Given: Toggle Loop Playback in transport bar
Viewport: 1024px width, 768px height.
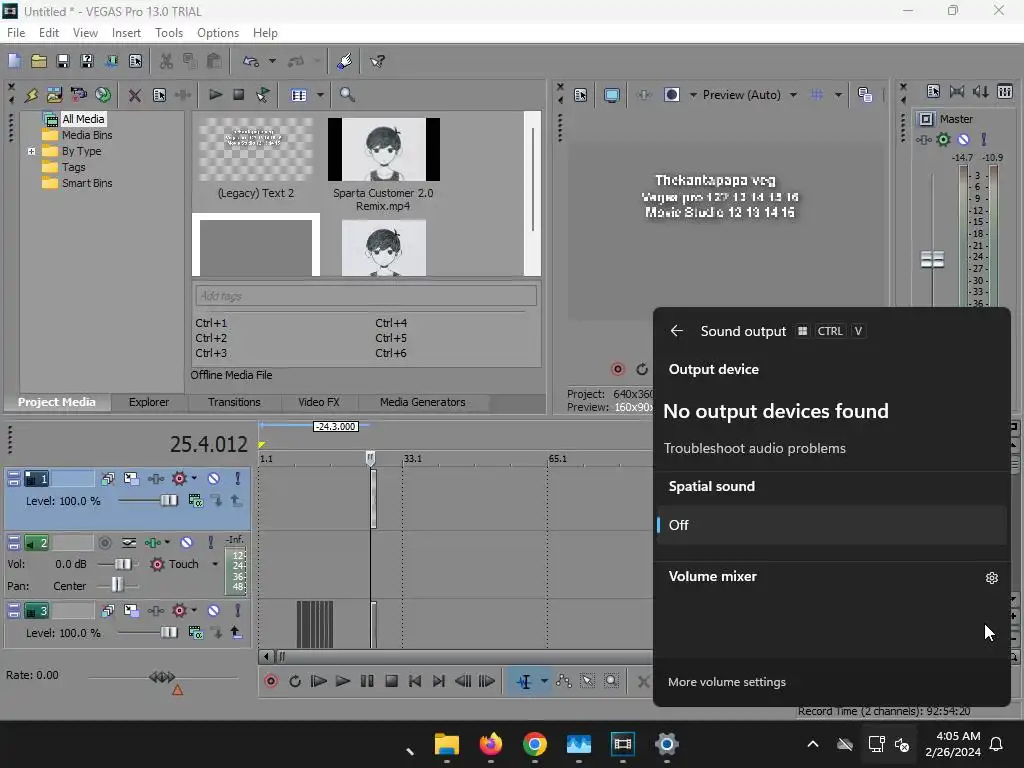Looking at the screenshot, I should point(295,681).
